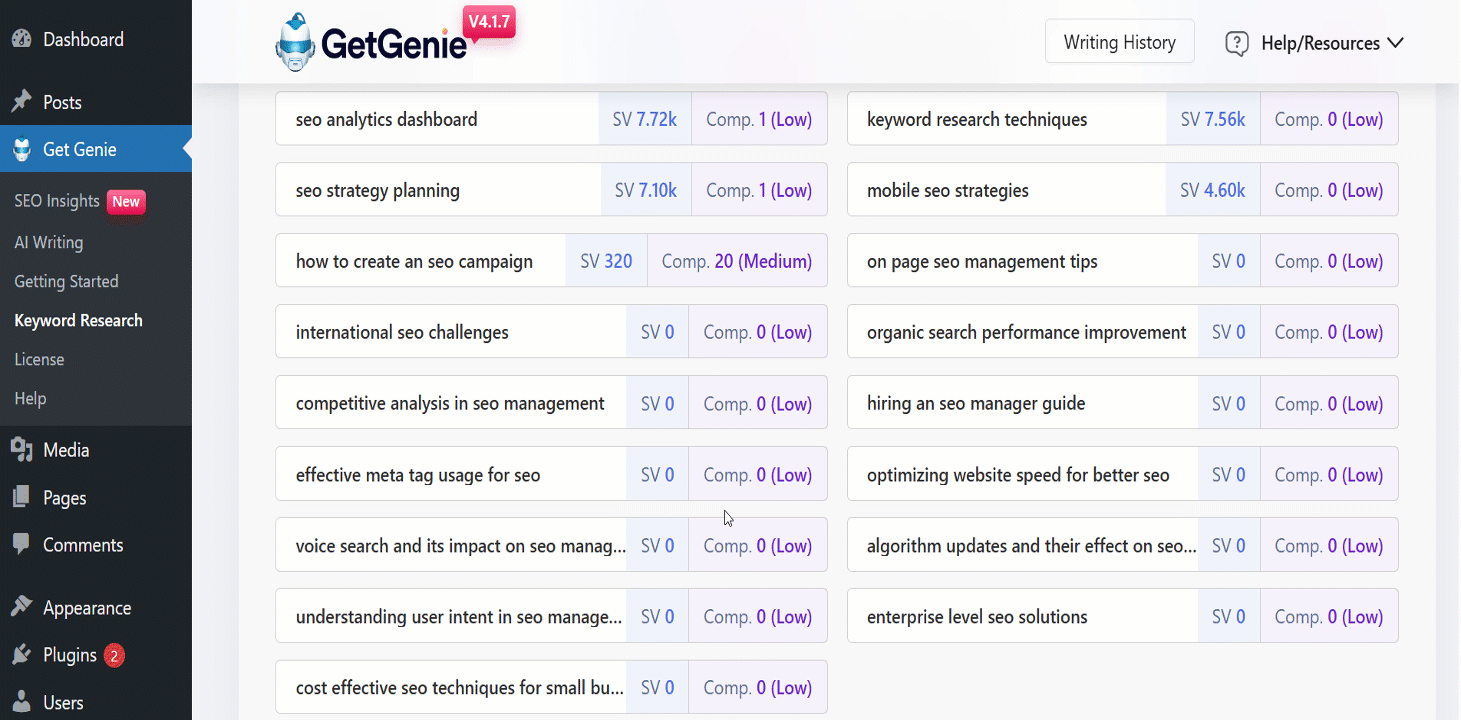Open the Users menu label

63,703
